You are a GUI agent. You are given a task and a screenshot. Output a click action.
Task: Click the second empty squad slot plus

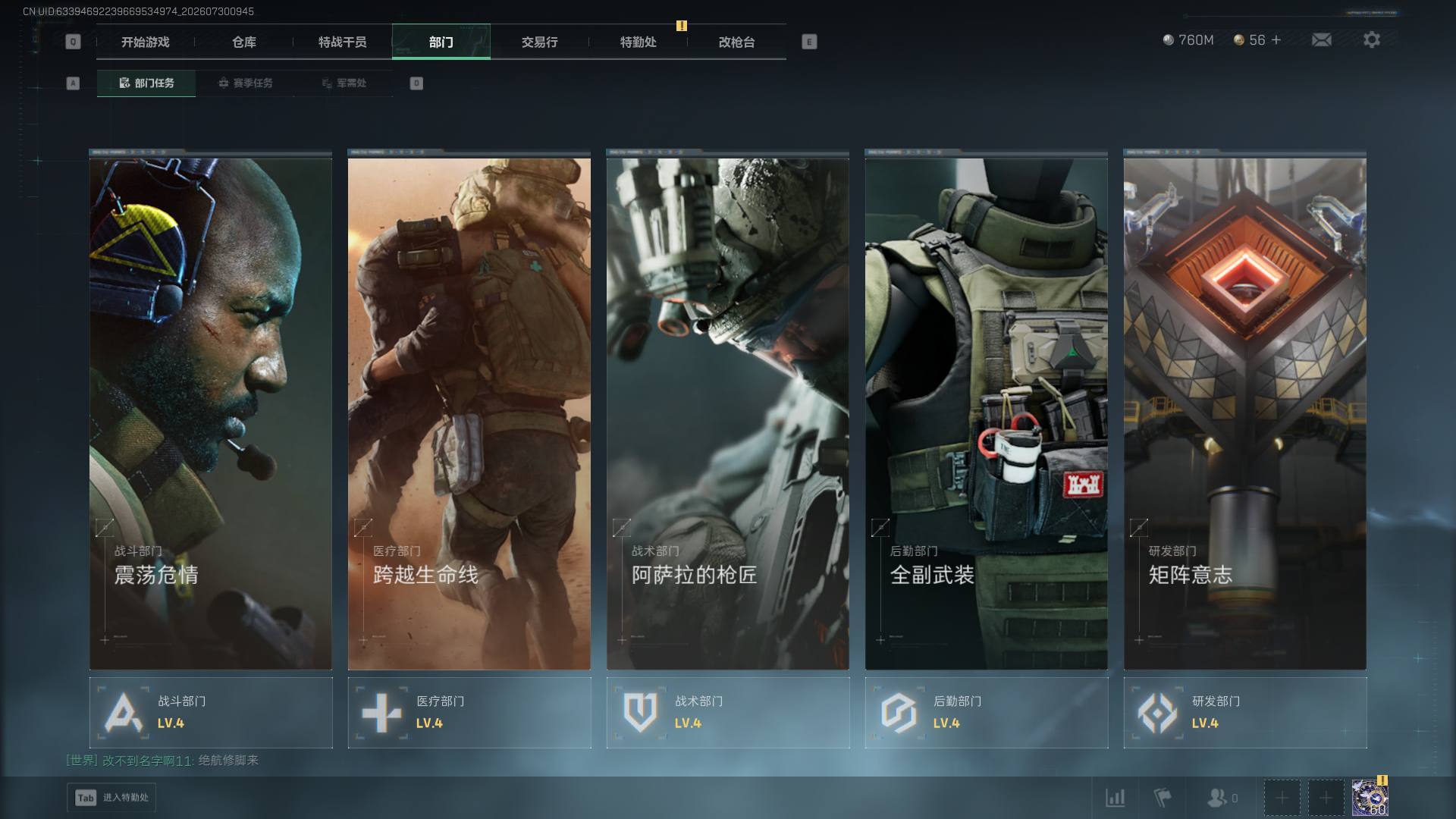point(1326,798)
